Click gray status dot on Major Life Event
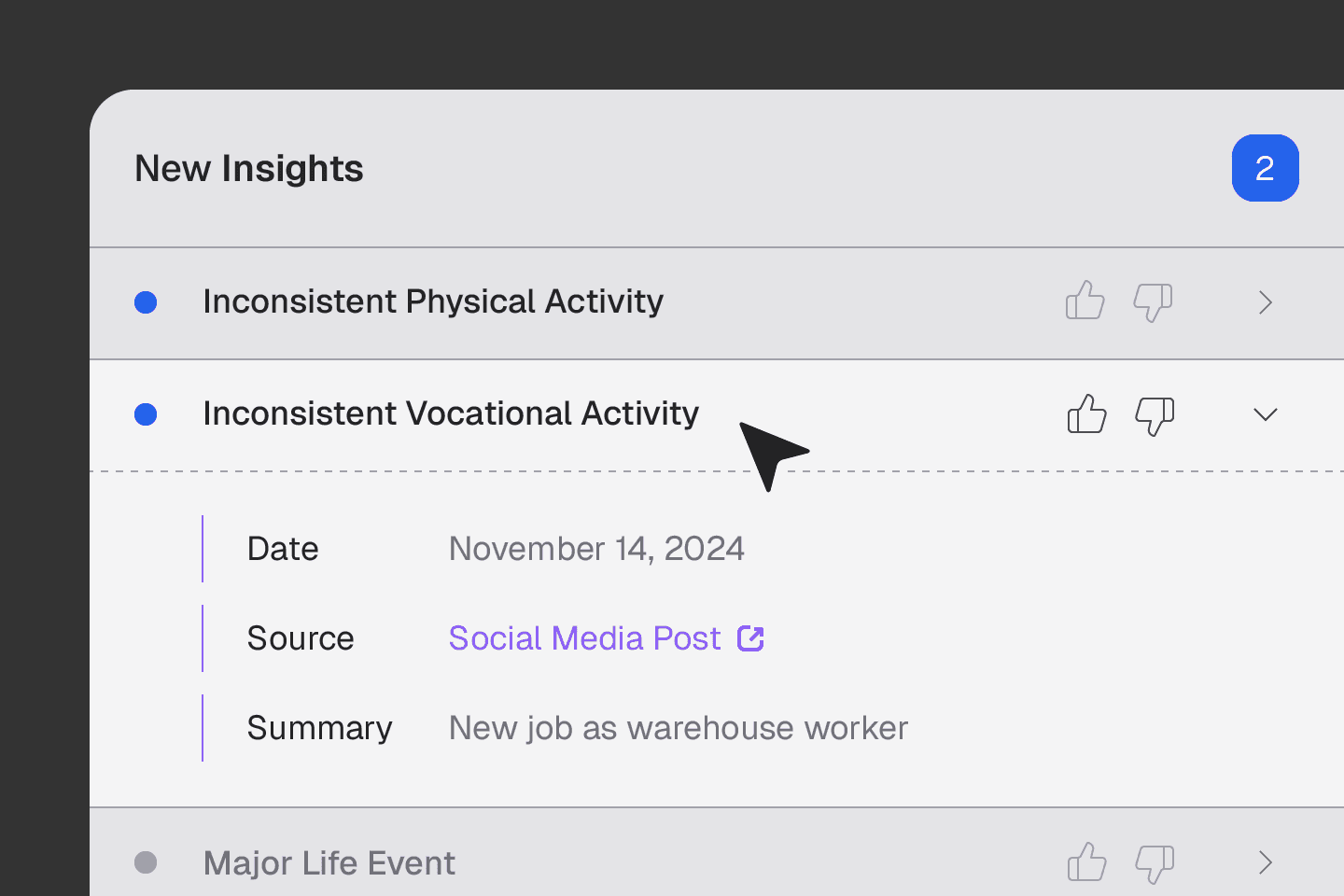 [146, 862]
